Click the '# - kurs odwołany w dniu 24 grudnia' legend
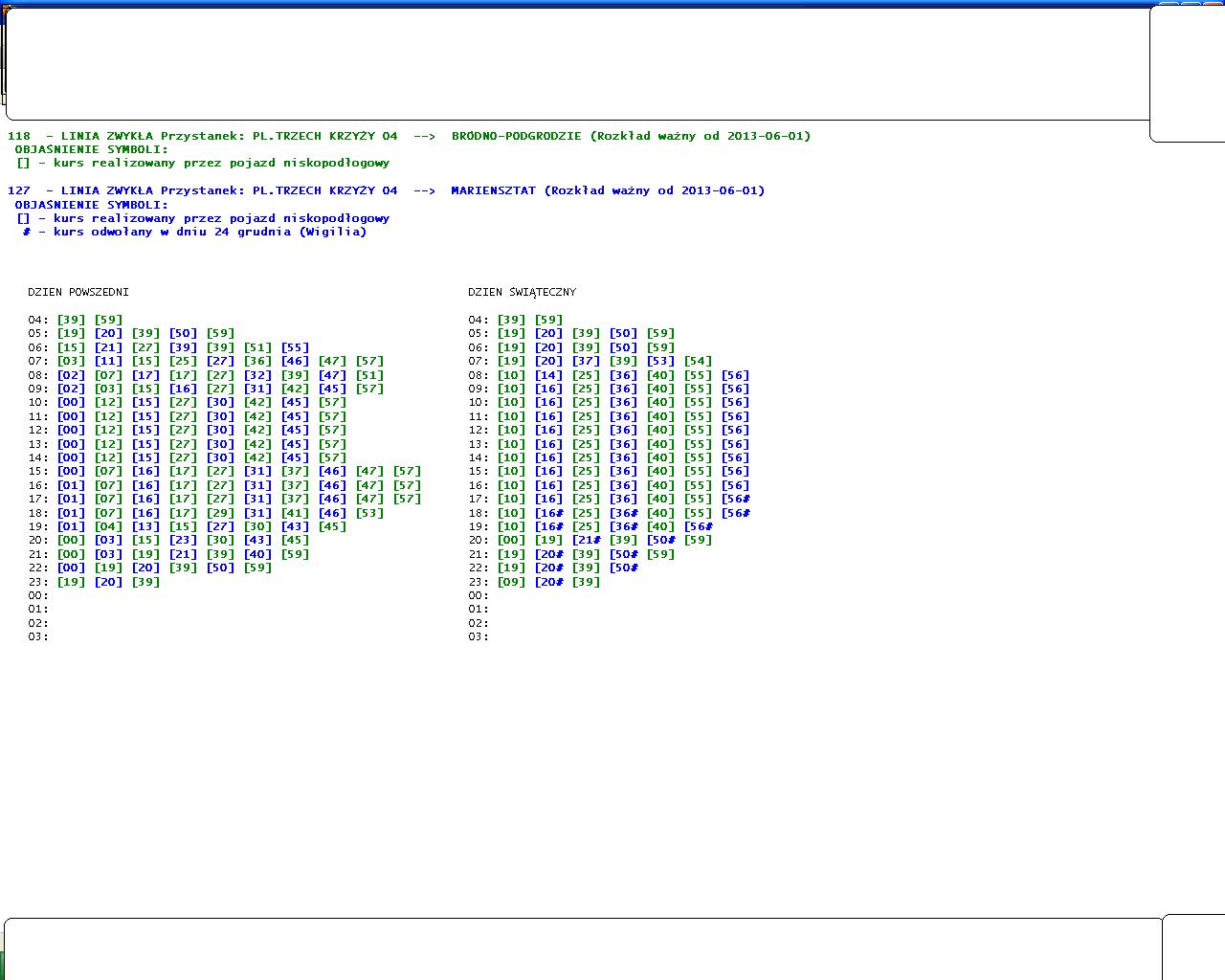The height and width of the screenshot is (980, 1225). 194,232
